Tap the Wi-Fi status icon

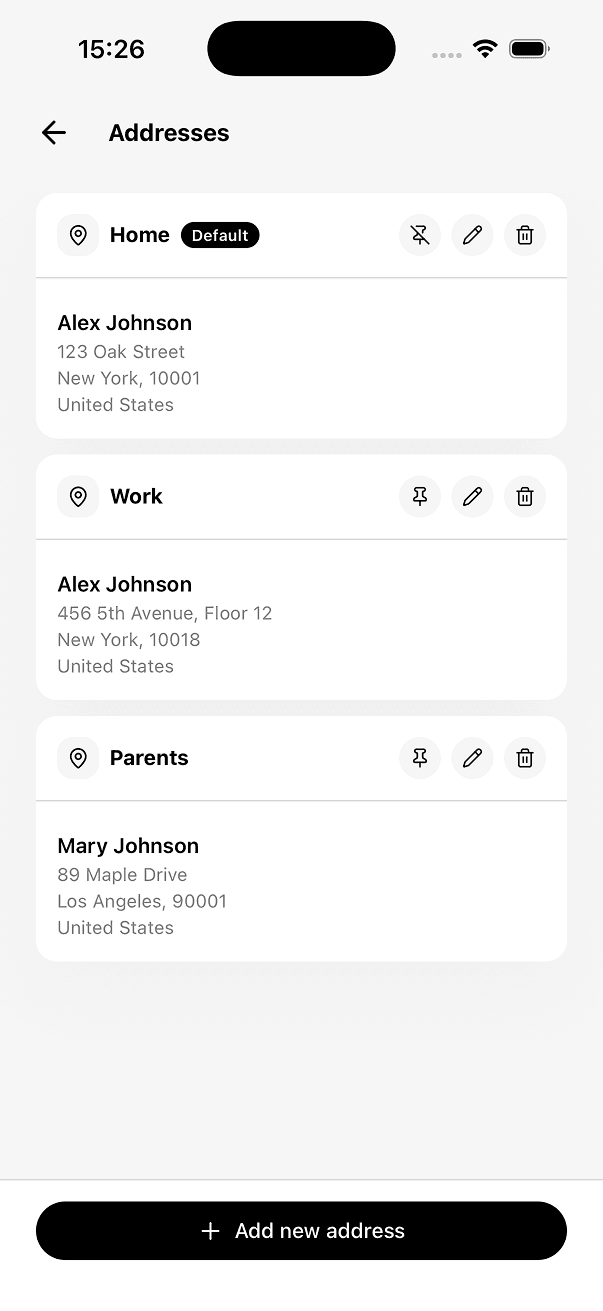pos(485,49)
